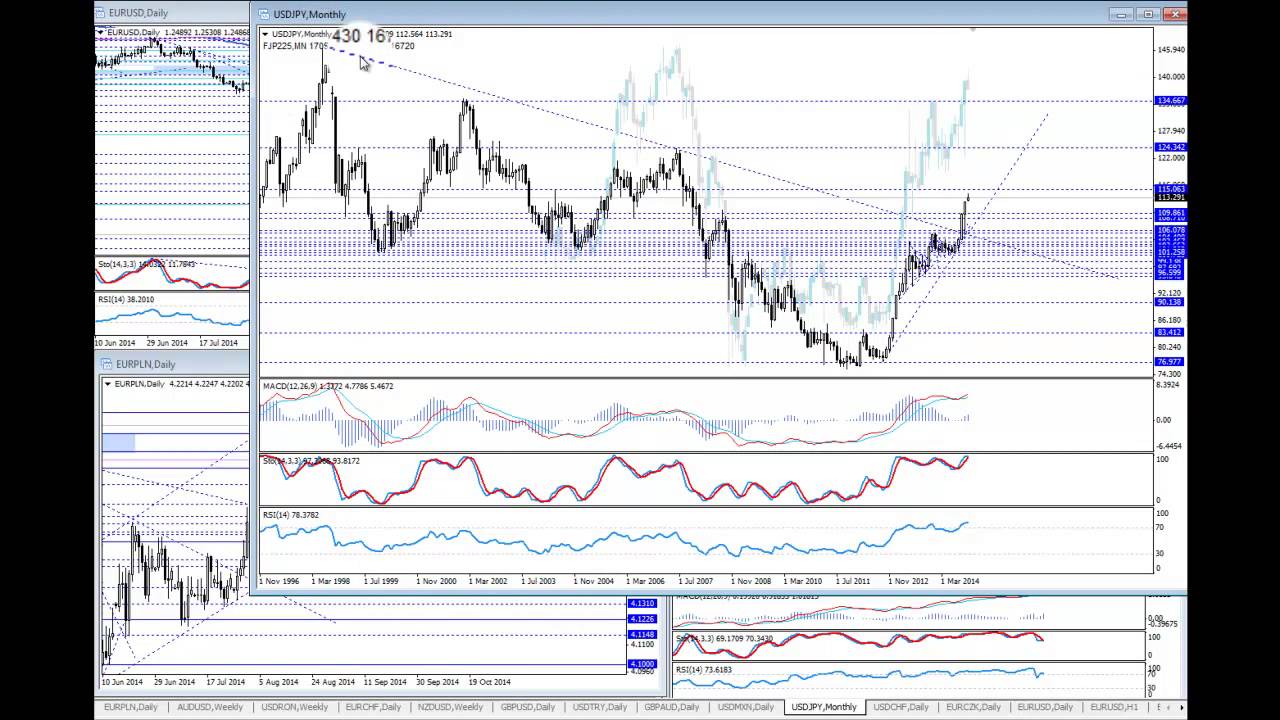Activate the EURPLN,Daily window title bar
This screenshot has height=720, width=1280.
(x=173, y=364)
